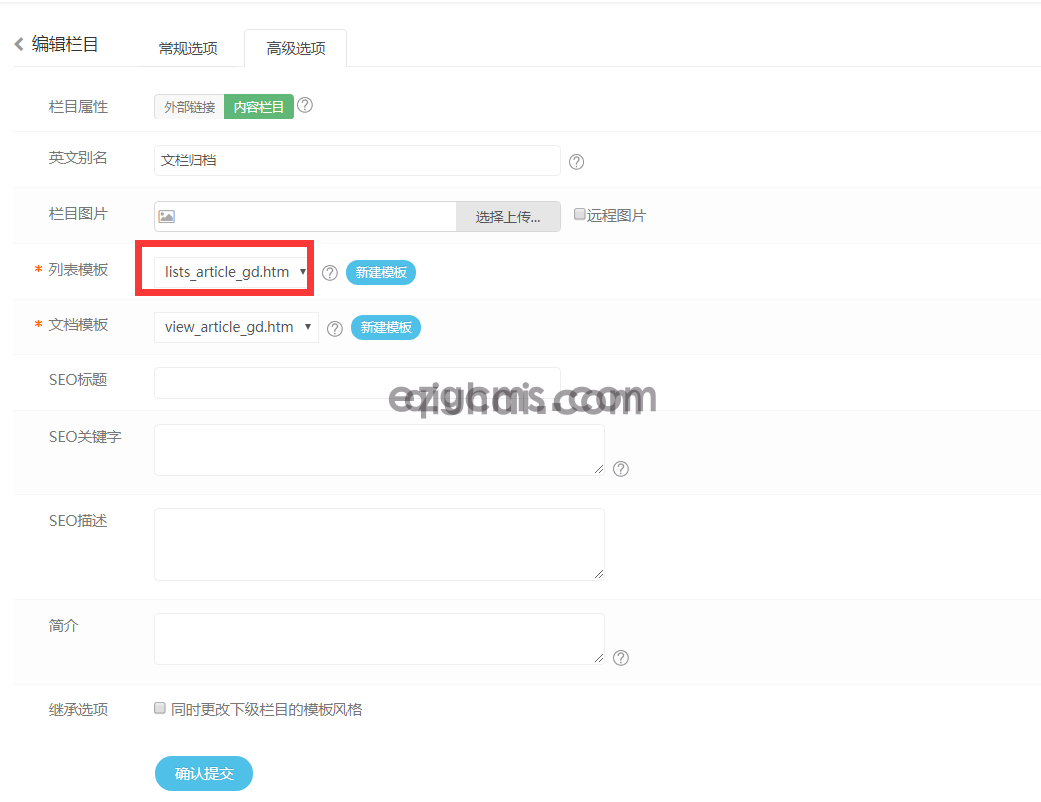Click the SEO描述 textarea
Viewport: 1041px width, 802px height.
tap(379, 544)
